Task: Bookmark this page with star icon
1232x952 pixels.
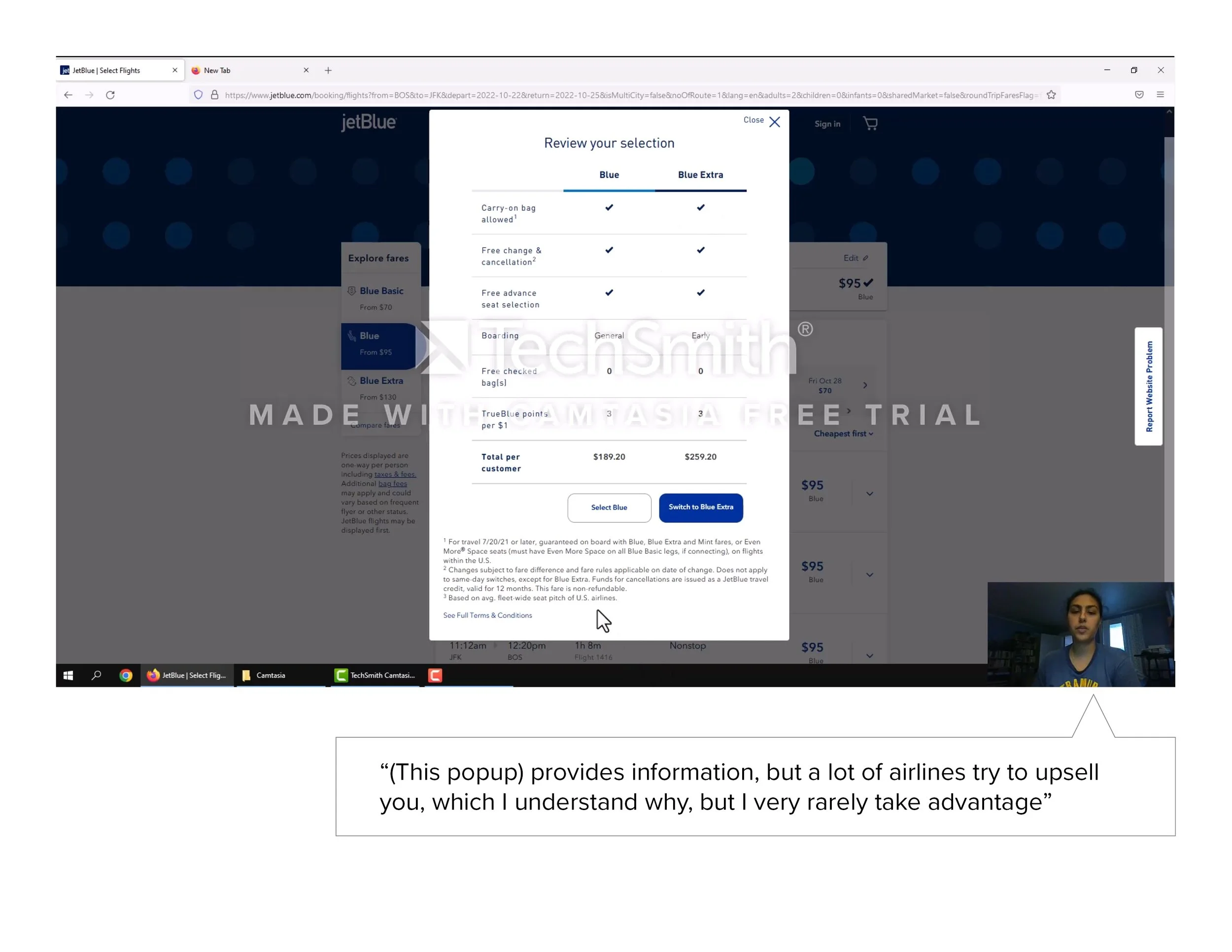Action: click(1051, 95)
